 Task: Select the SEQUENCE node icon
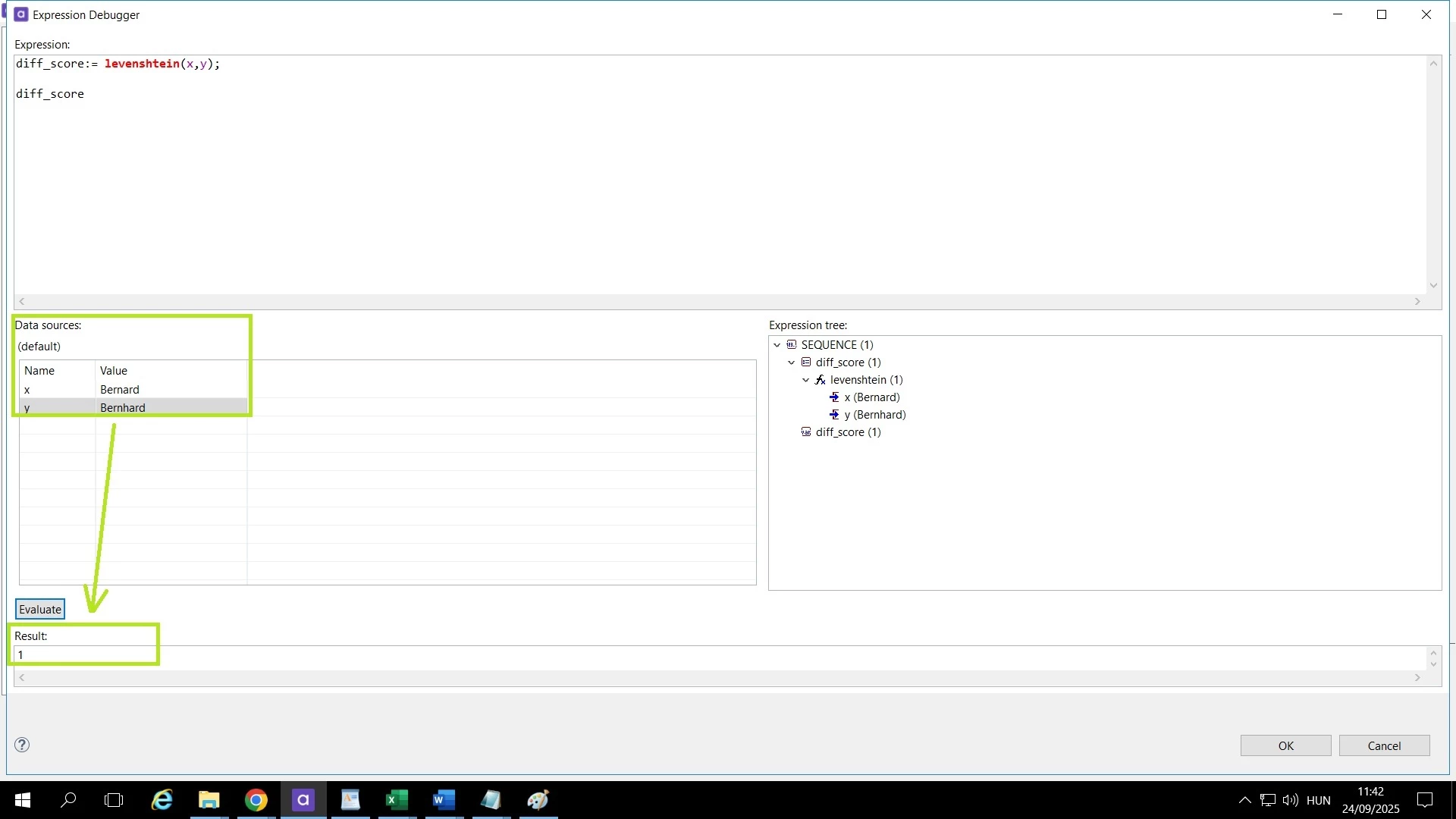click(792, 345)
